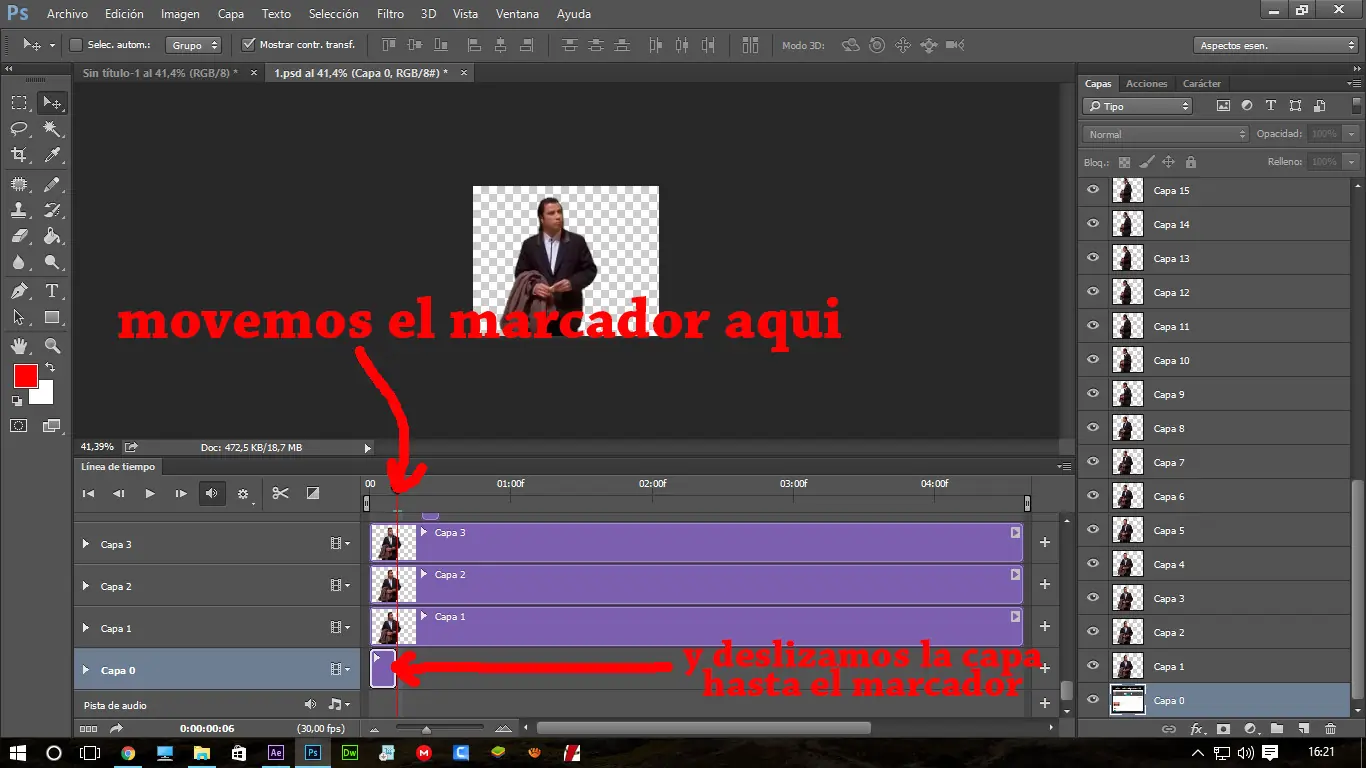Screen dimensions: 1366x768
Task: Select the Hand tool
Action: click(x=19, y=346)
